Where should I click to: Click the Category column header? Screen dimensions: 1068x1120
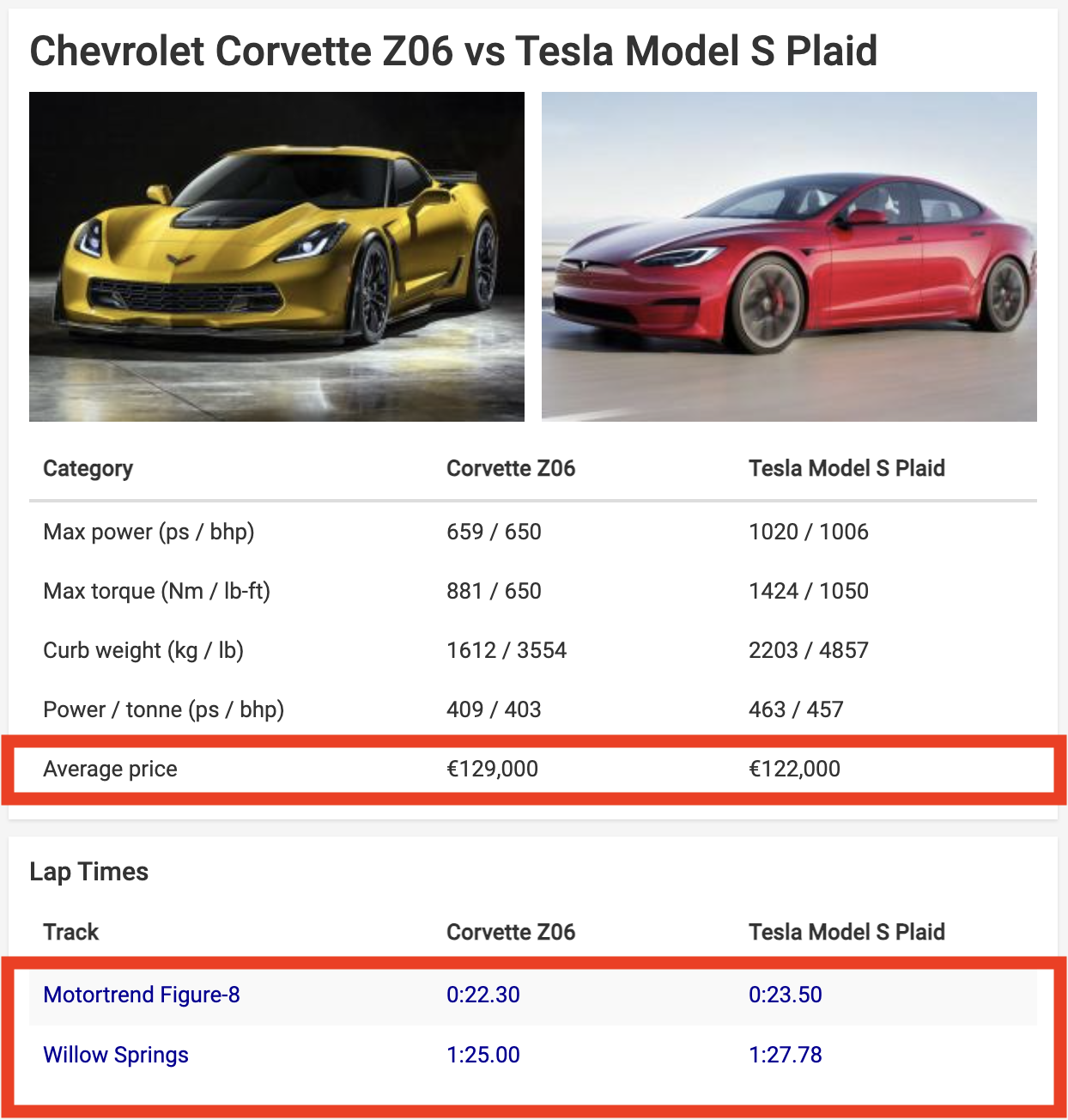[88, 468]
